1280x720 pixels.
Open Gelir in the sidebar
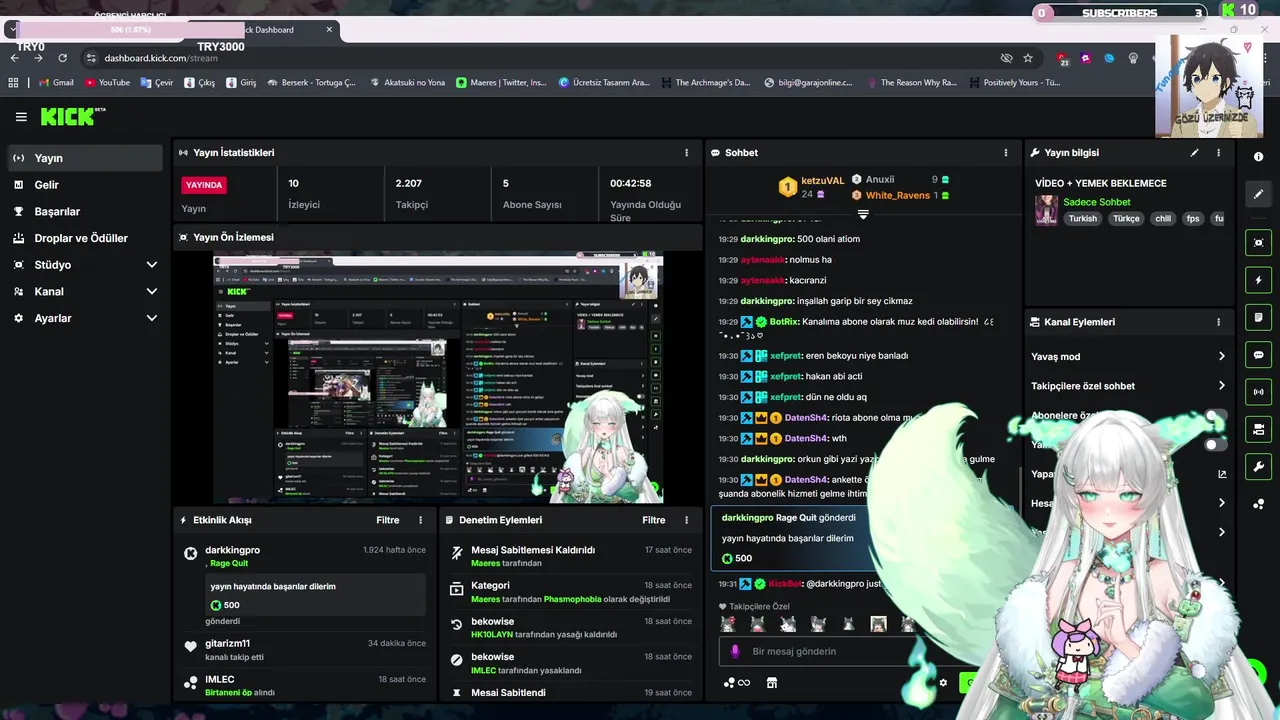[x=85, y=185]
